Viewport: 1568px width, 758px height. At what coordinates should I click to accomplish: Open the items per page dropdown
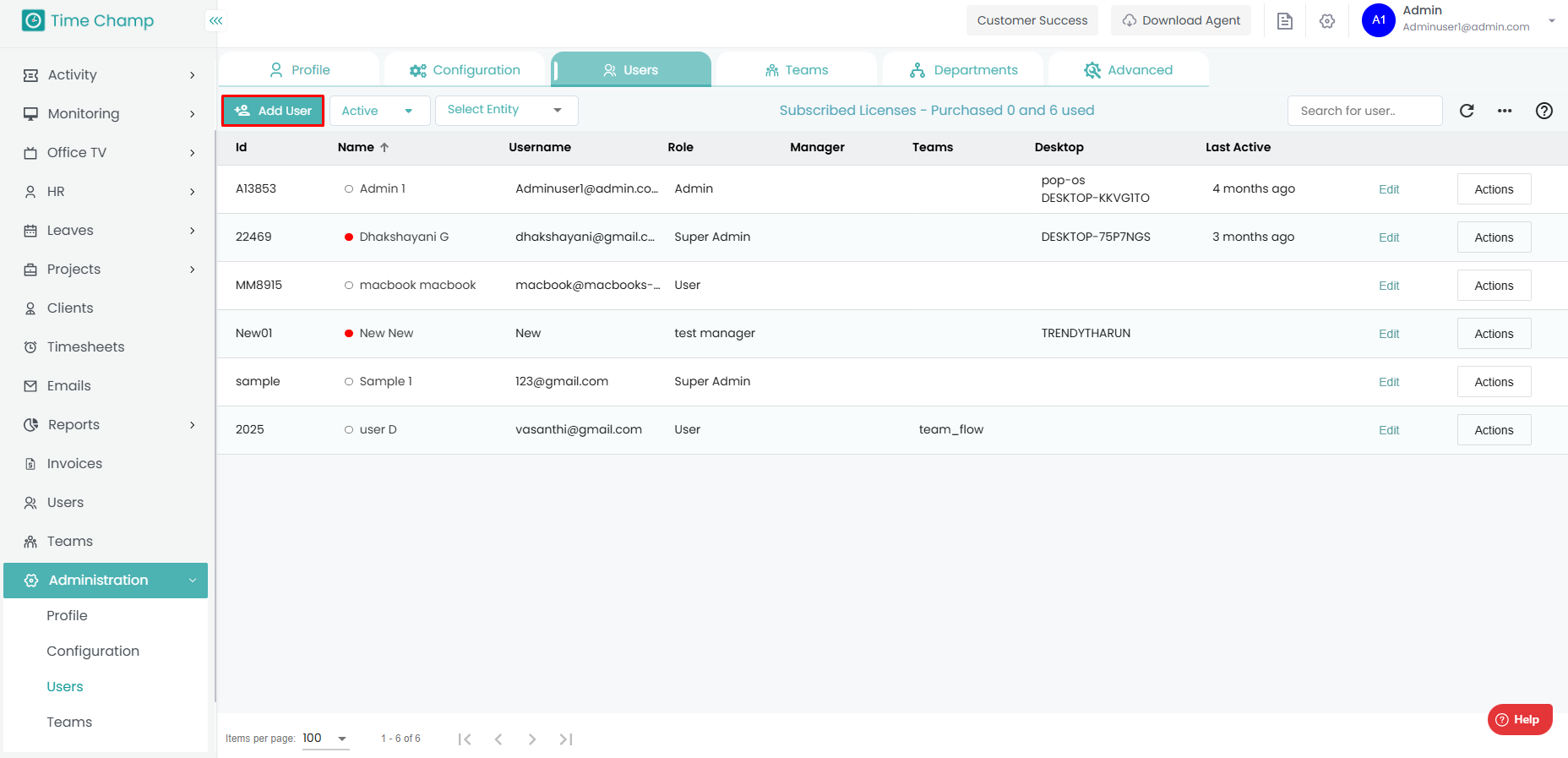click(x=325, y=739)
